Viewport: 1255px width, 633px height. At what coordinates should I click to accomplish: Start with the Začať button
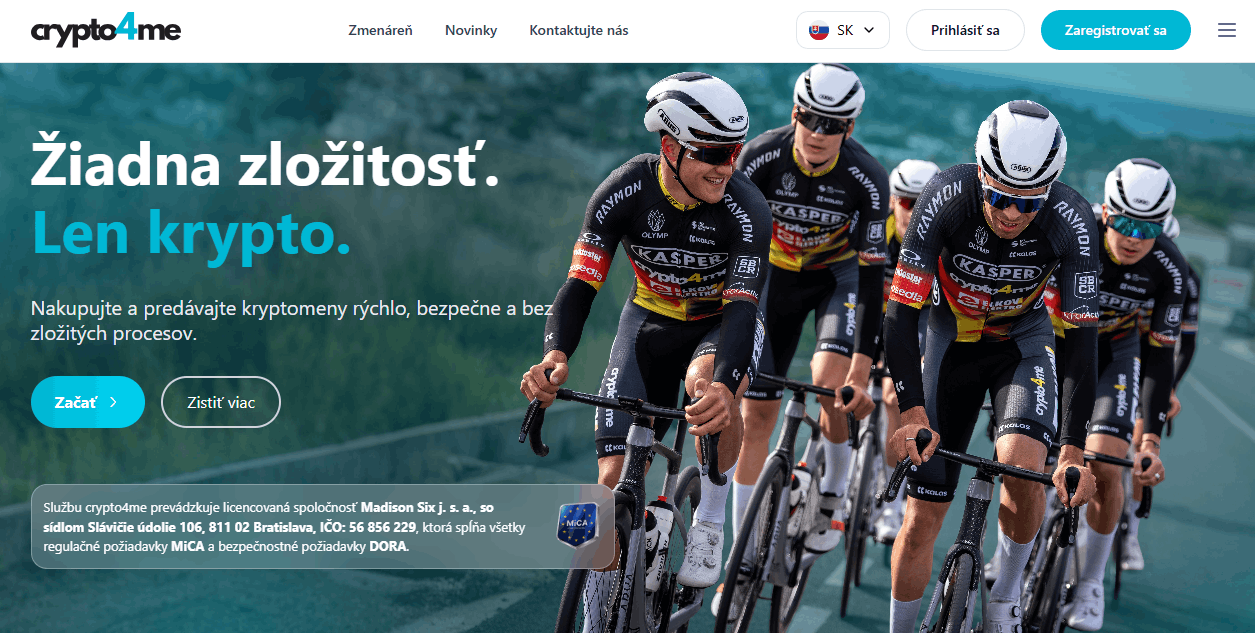click(x=88, y=402)
